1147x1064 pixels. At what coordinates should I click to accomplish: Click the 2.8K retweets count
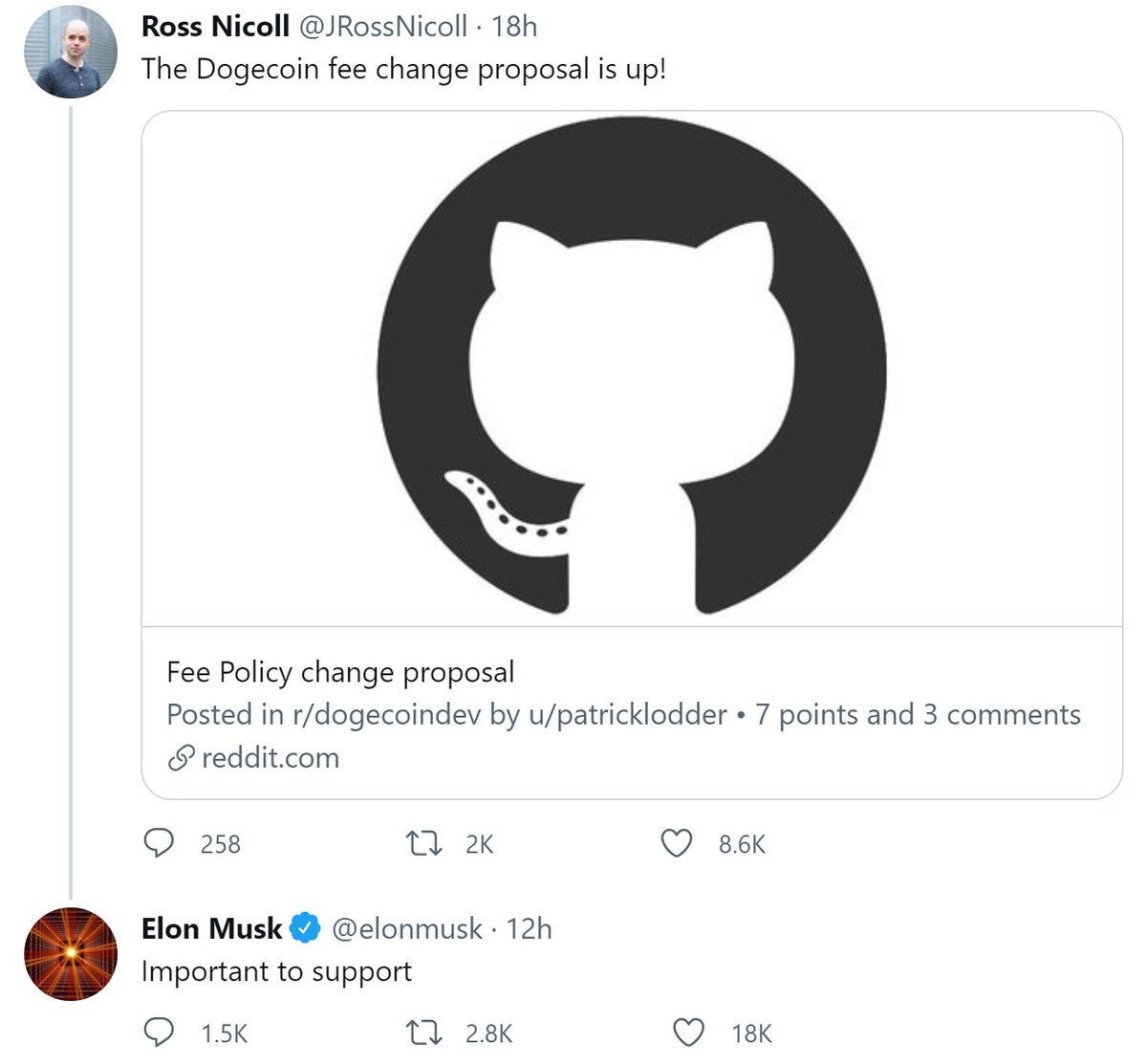point(488,1031)
